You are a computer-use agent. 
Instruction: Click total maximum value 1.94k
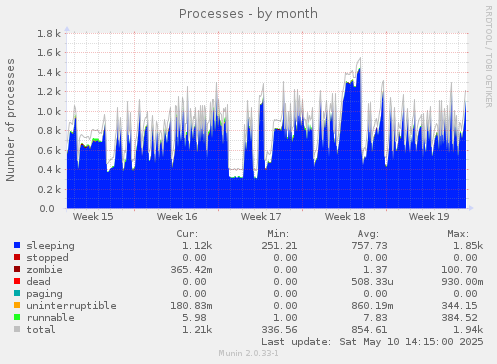coord(468,330)
